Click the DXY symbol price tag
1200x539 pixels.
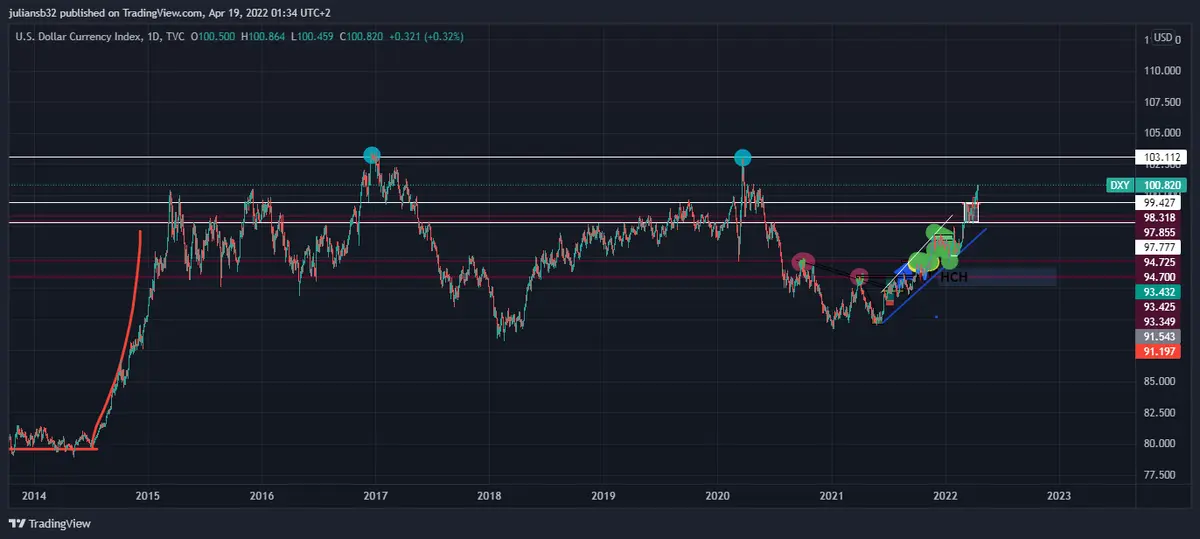coord(1119,185)
